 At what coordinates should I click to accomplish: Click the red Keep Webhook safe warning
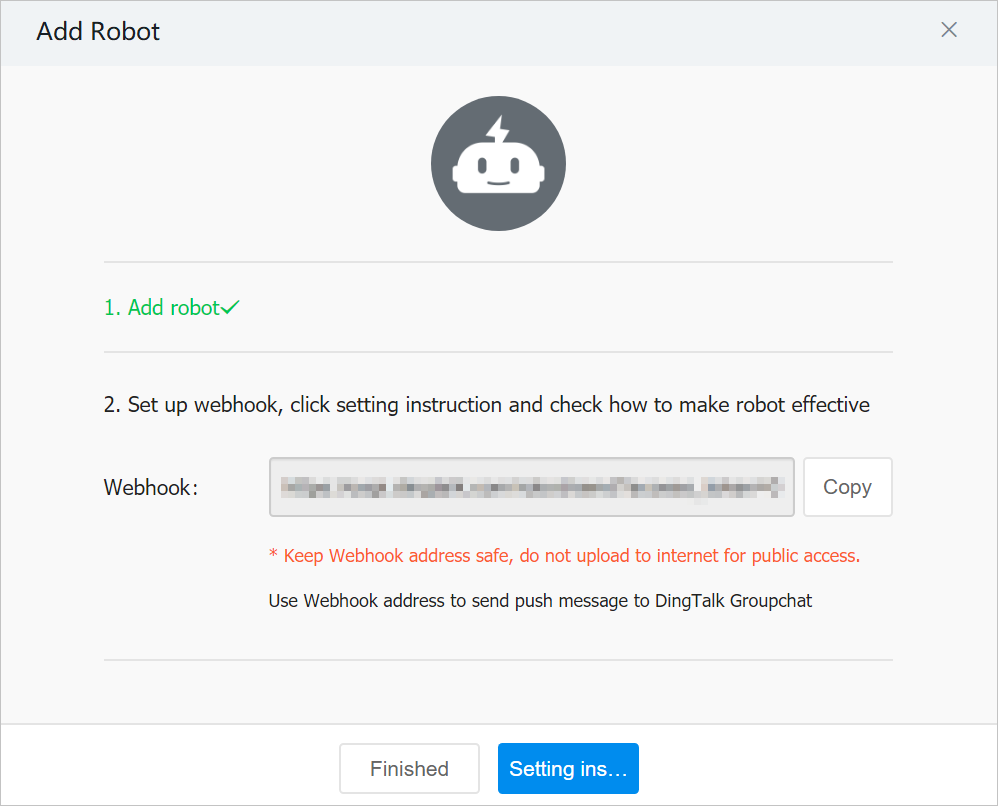[x=564, y=556]
